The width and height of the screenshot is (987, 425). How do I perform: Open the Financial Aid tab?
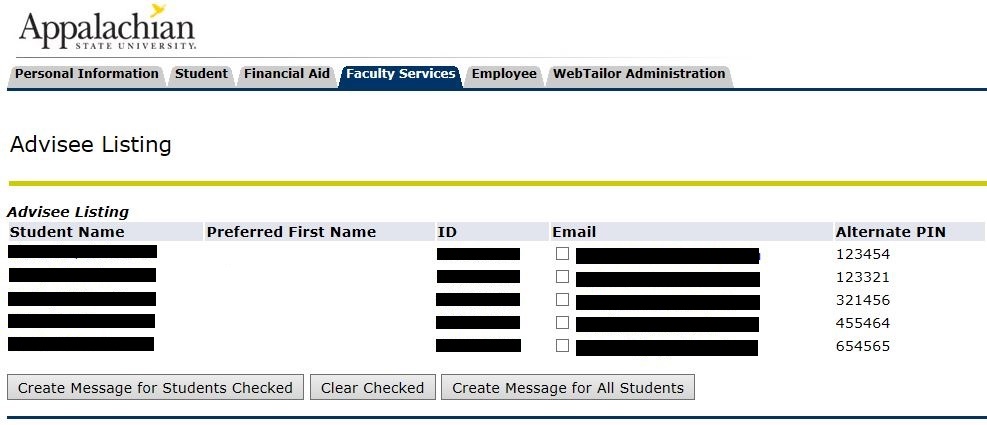point(286,74)
